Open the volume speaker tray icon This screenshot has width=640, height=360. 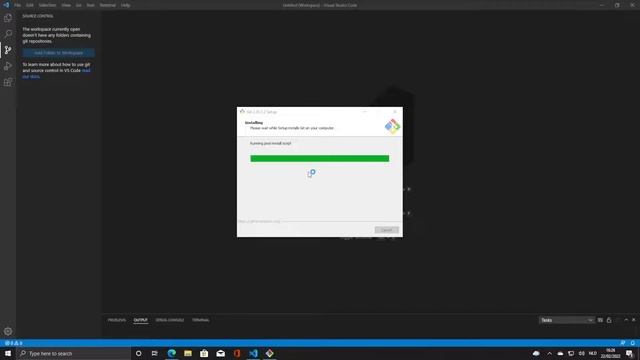(x=581, y=353)
